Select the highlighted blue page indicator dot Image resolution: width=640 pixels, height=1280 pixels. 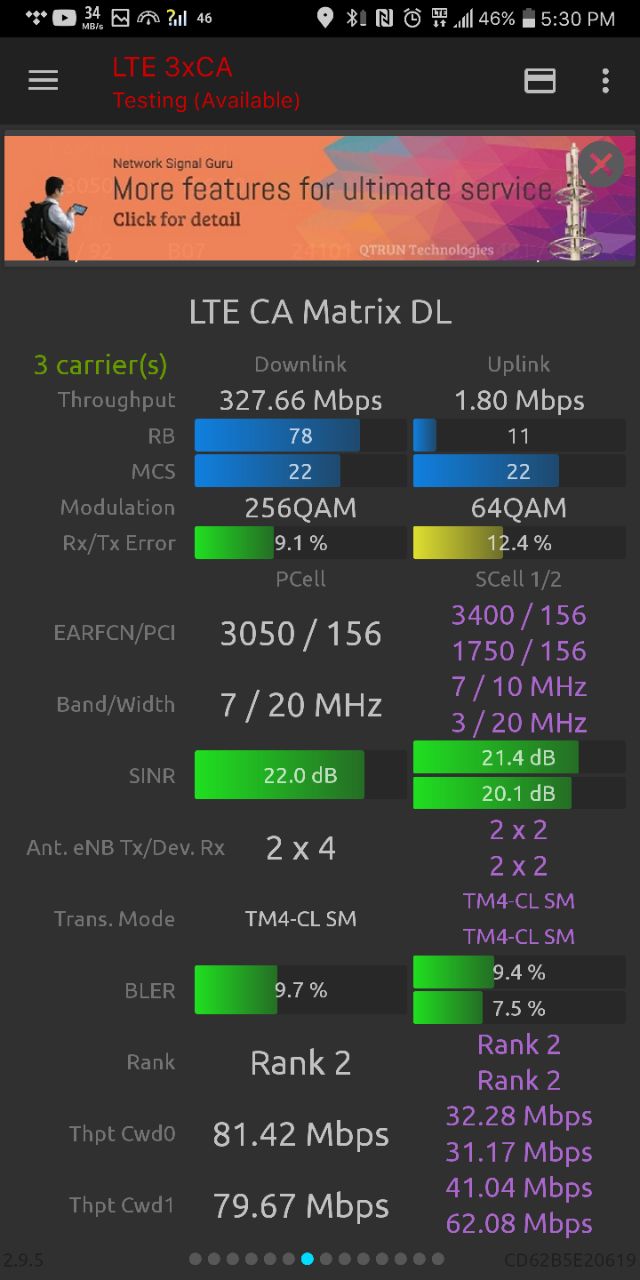308,1259
